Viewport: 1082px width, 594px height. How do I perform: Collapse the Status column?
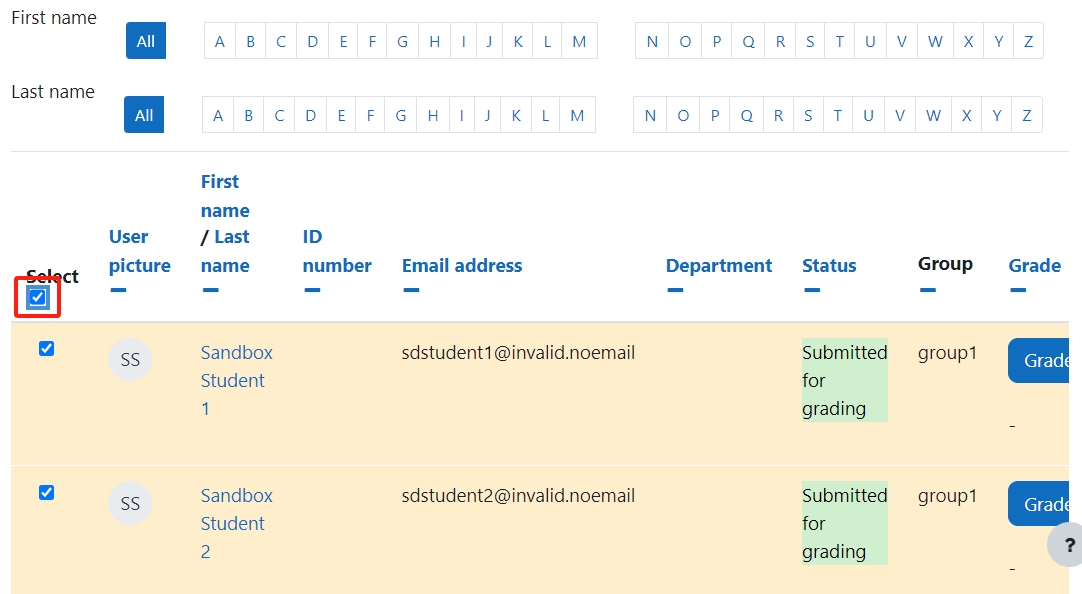pos(812,290)
